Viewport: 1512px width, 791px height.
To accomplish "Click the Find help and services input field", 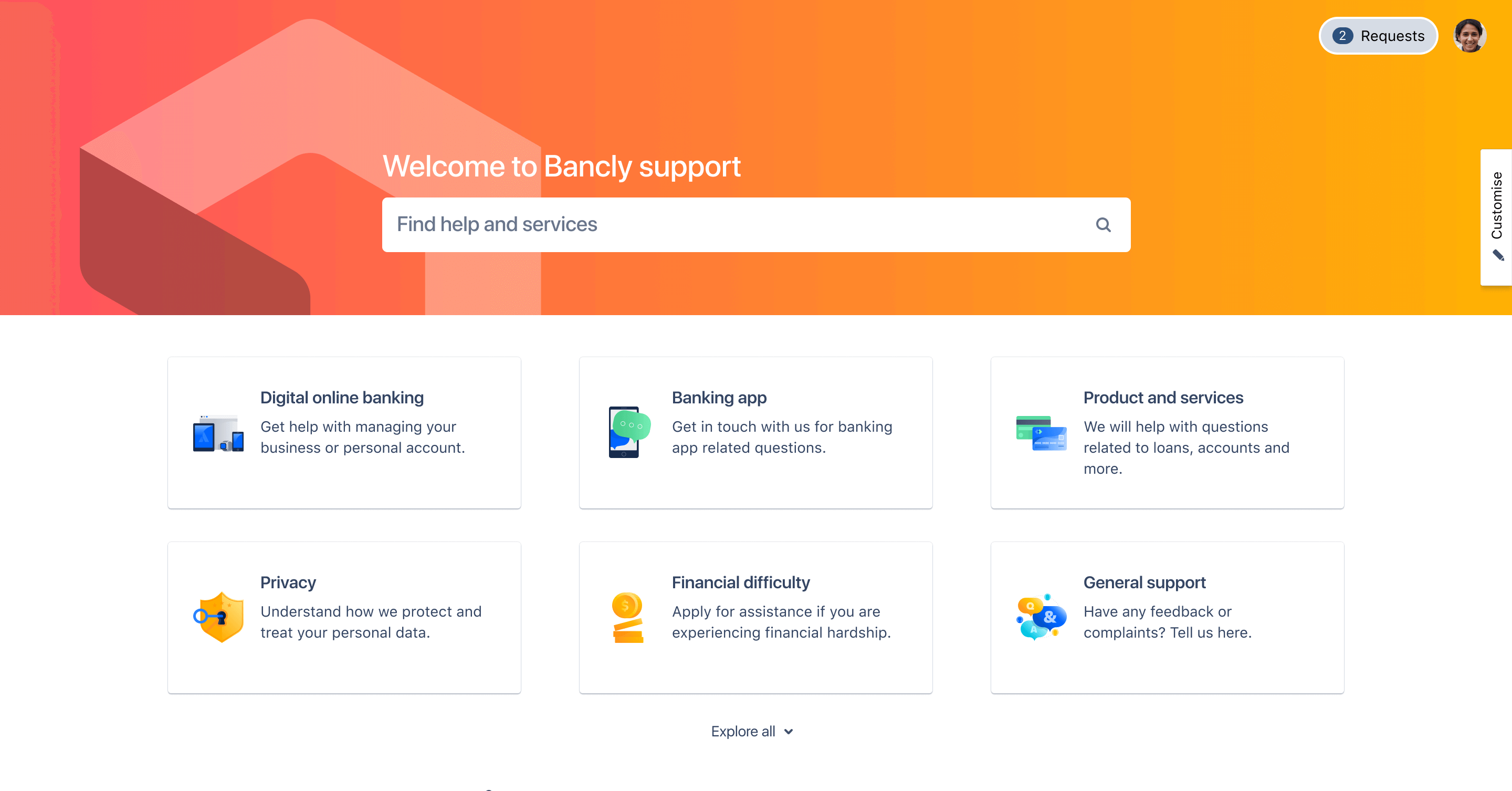I will point(756,224).
